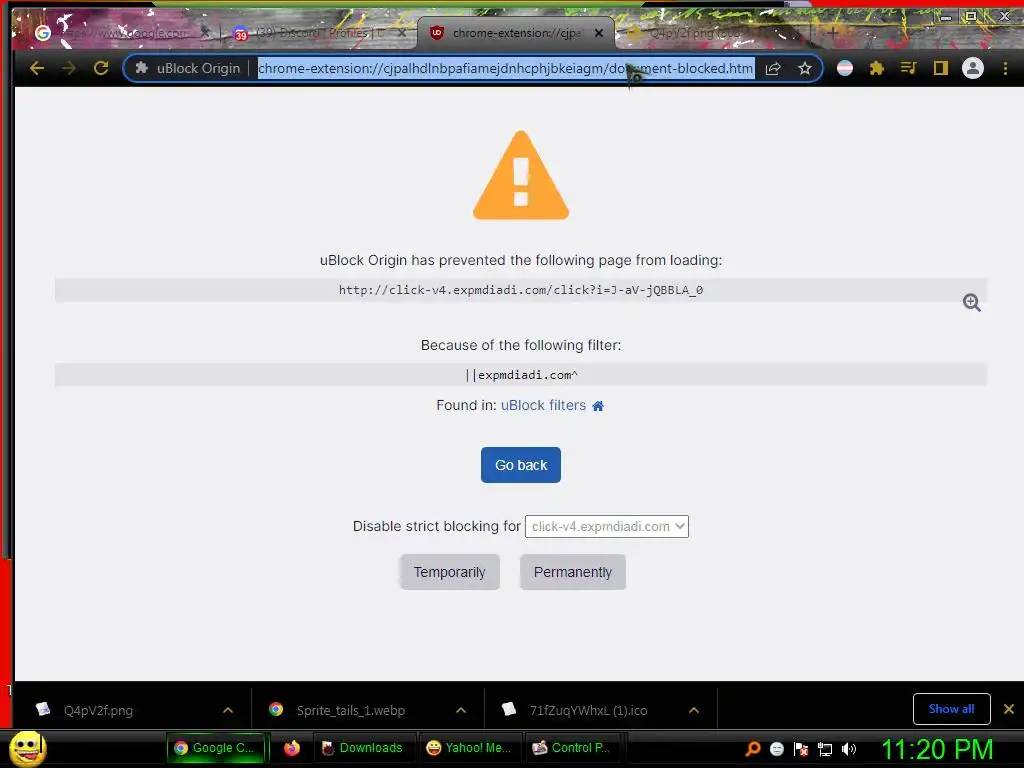Open the network tray icon
1024x768 pixels.
point(825,749)
